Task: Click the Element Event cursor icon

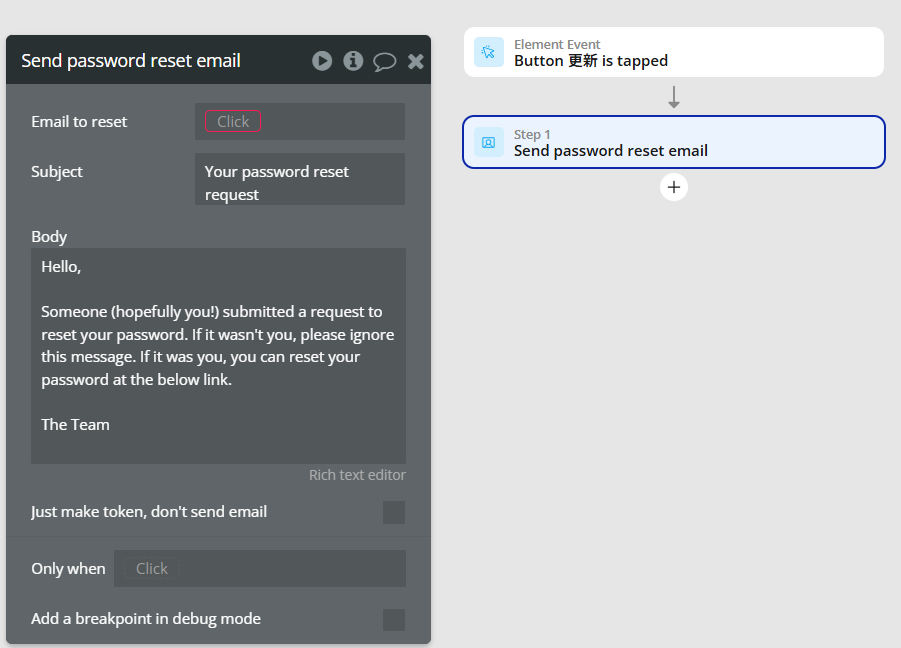Action: click(x=489, y=52)
